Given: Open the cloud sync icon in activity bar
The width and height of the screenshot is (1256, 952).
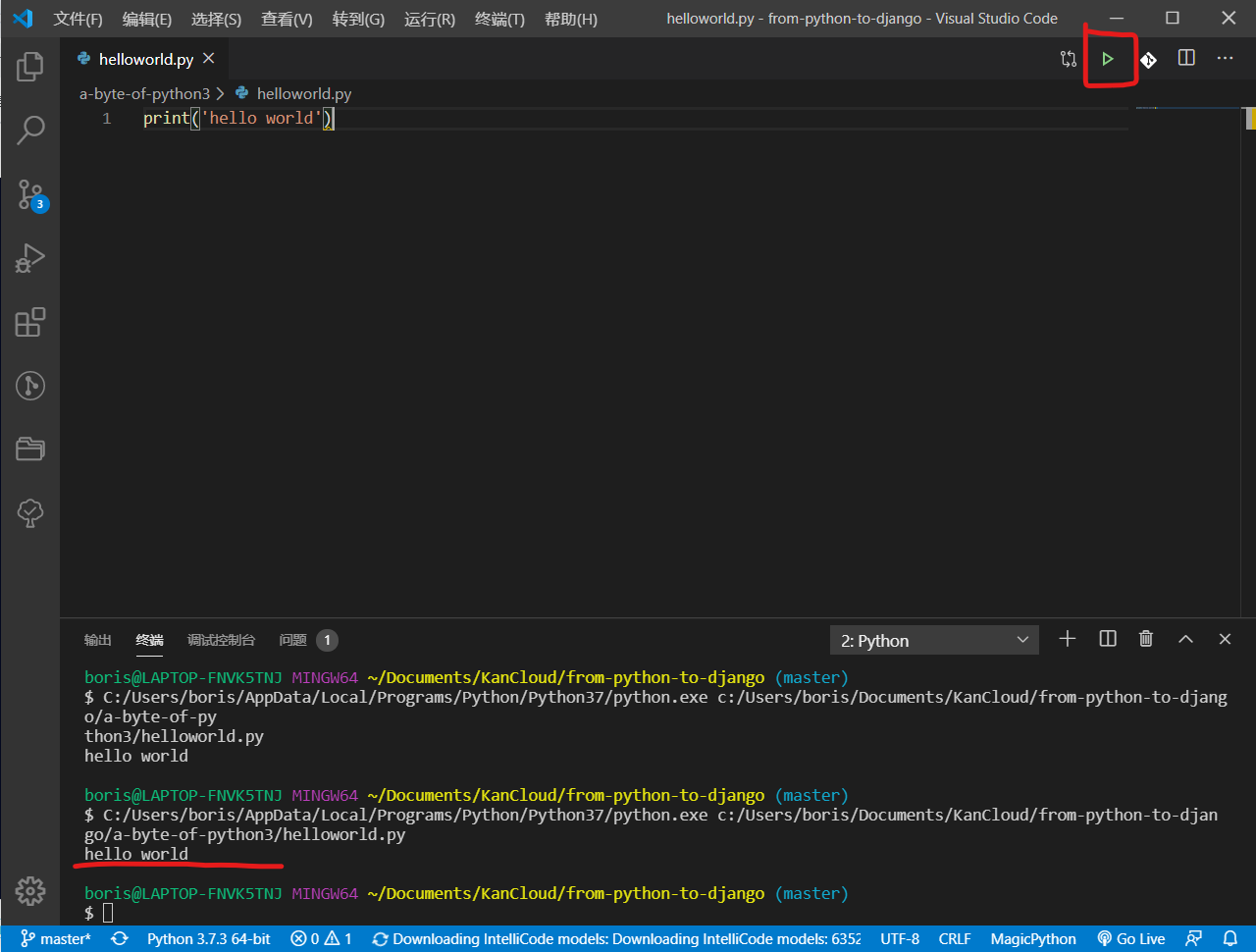Looking at the screenshot, I should tap(30, 512).
